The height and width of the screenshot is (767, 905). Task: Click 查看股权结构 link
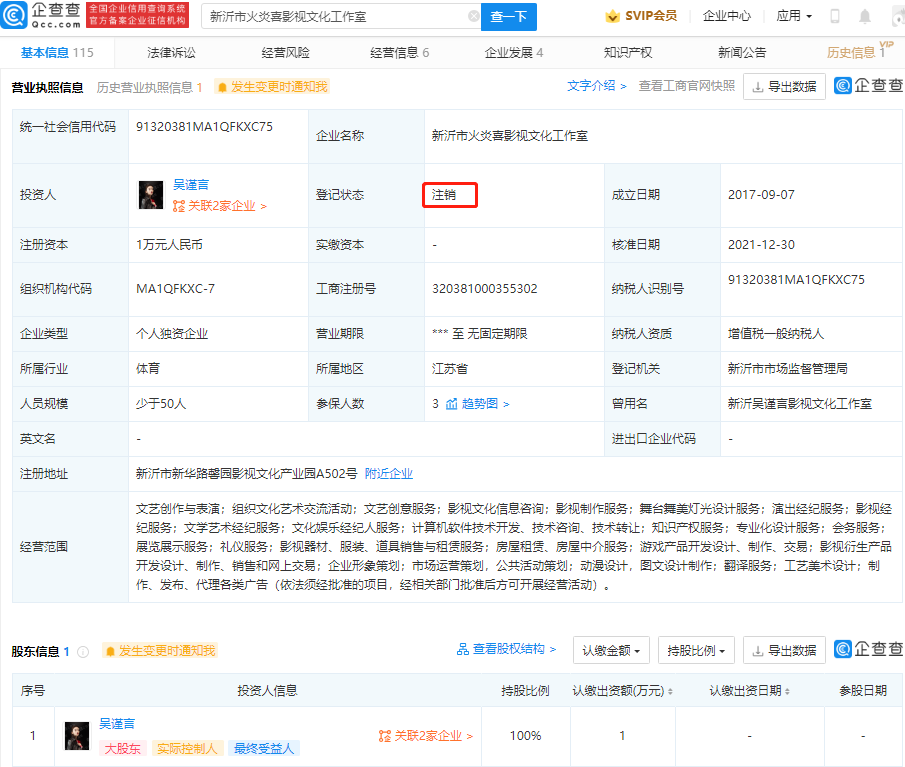point(514,649)
